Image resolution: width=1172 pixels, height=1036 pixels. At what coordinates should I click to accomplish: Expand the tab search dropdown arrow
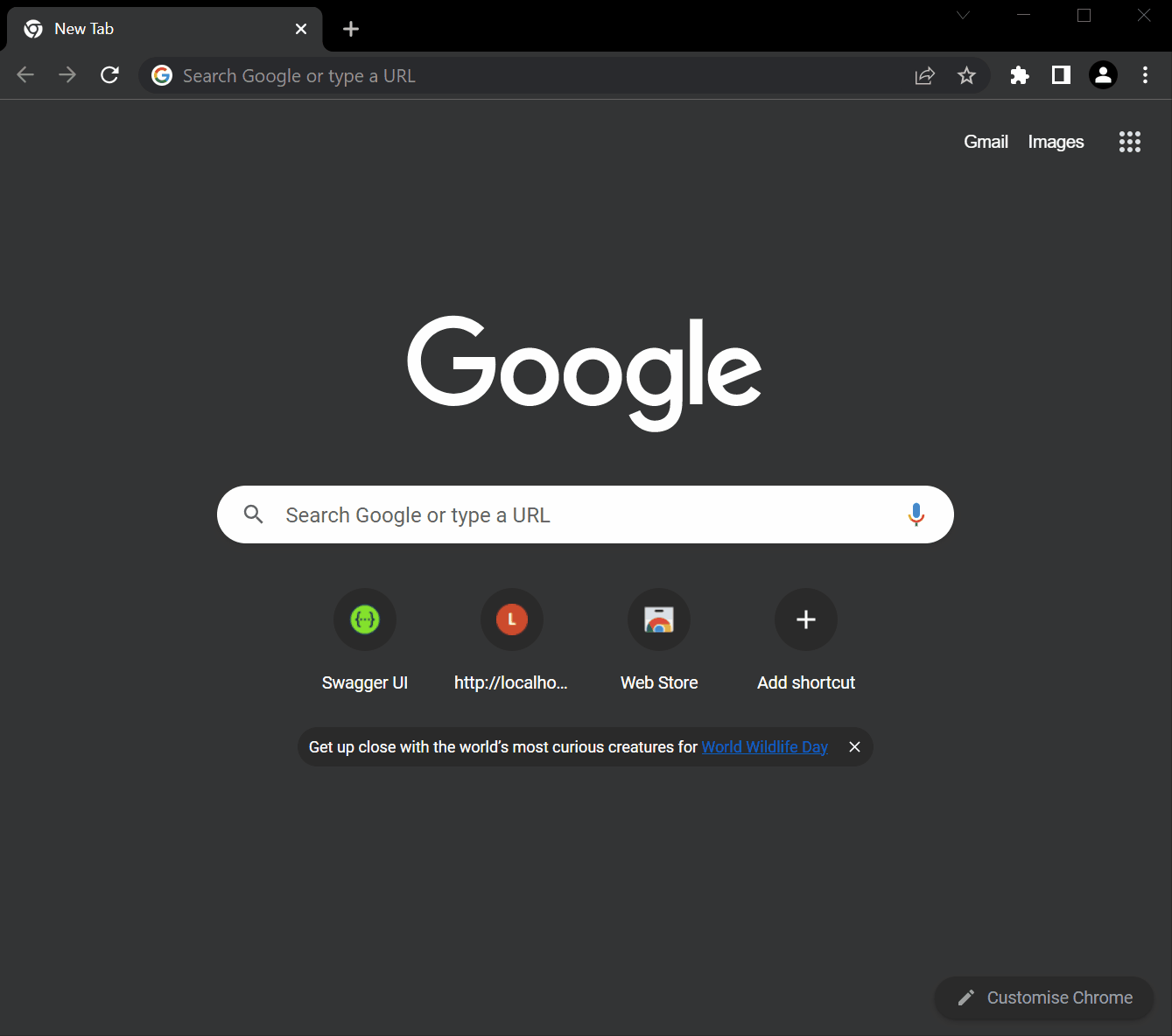pos(963,15)
